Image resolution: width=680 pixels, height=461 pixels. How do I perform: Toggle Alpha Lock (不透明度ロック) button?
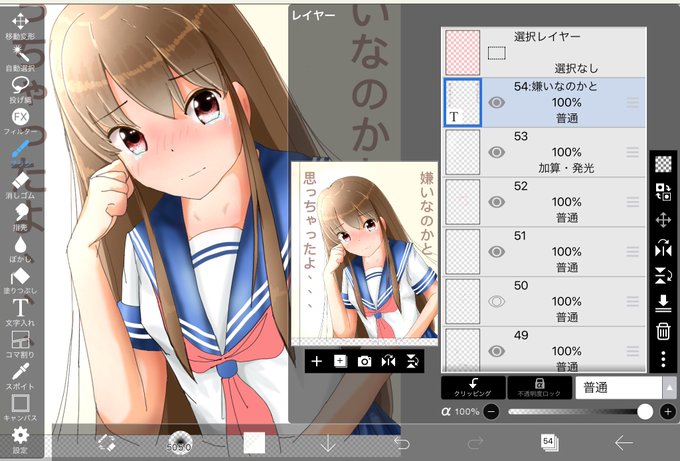(x=539, y=388)
